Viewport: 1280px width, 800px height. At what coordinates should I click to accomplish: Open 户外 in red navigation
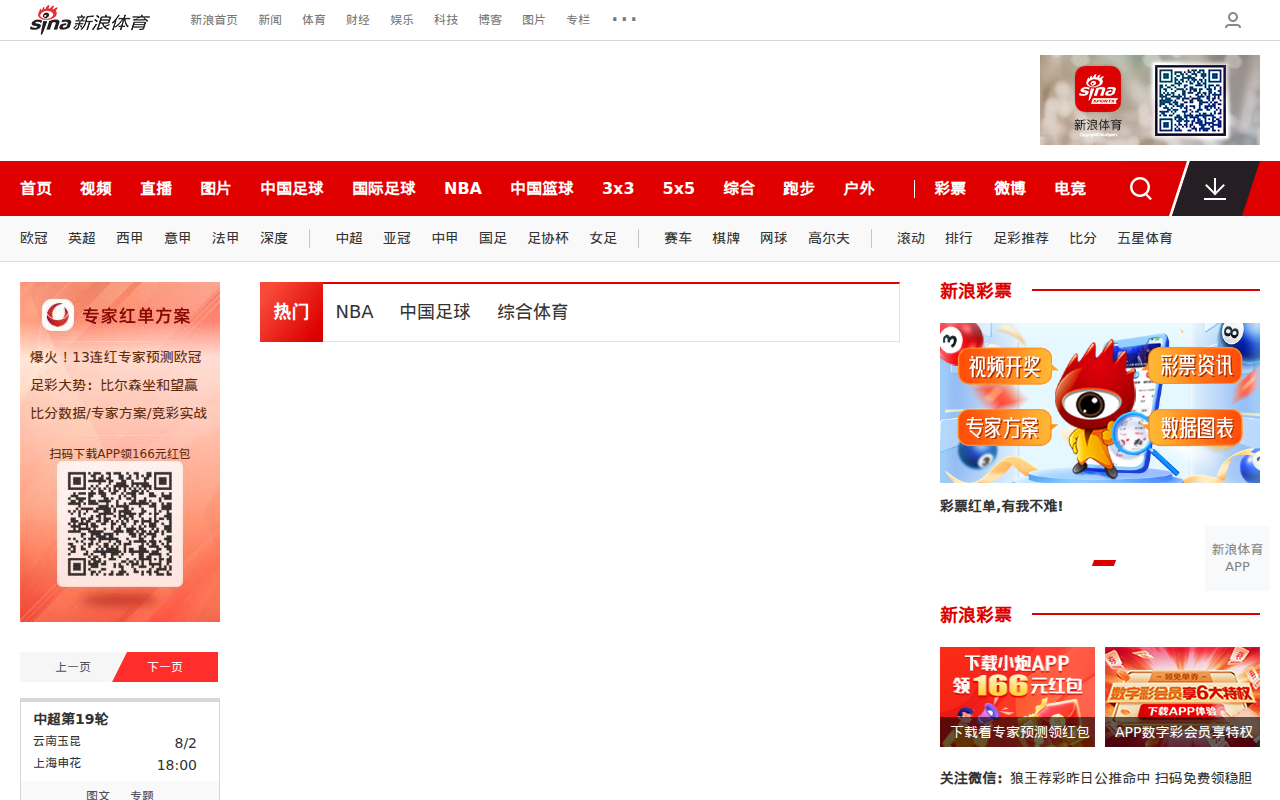pos(859,188)
